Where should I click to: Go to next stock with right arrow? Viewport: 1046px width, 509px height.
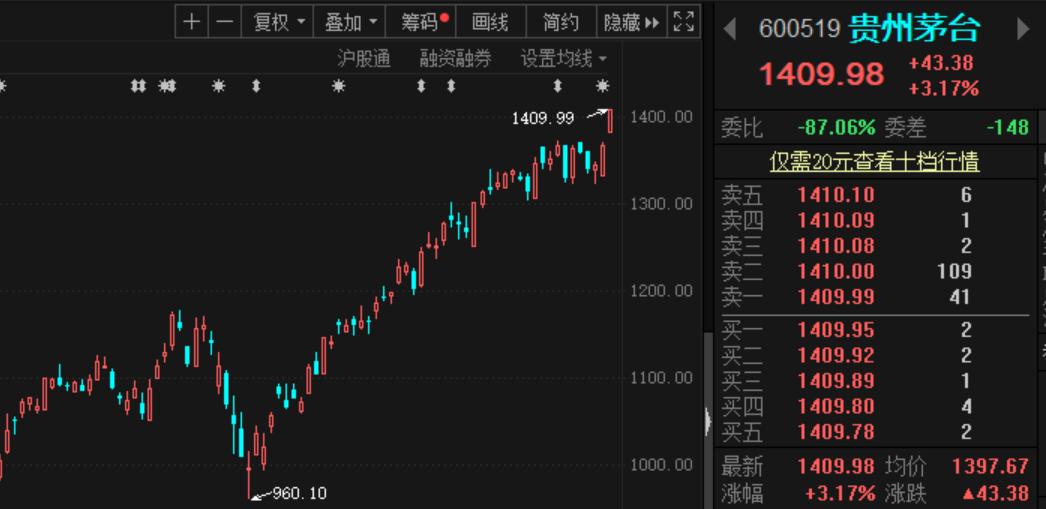[1023, 29]
